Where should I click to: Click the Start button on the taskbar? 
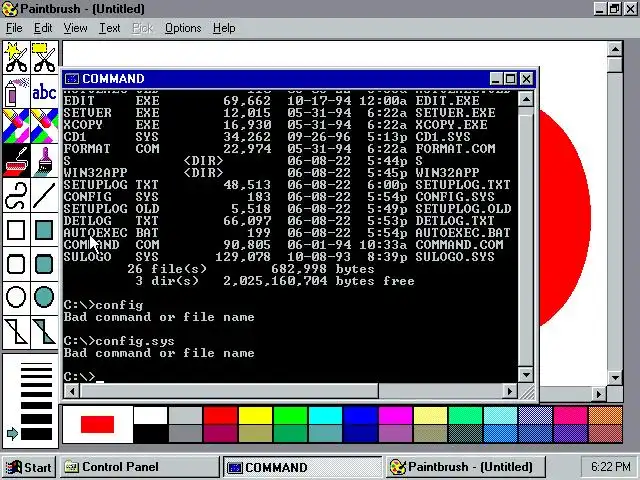click(29, 467)
